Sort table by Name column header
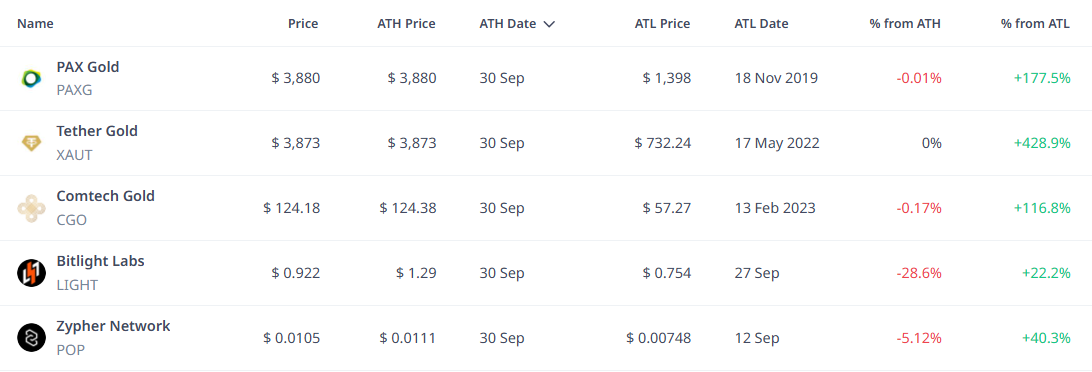1092x372 pixels. 36,24
